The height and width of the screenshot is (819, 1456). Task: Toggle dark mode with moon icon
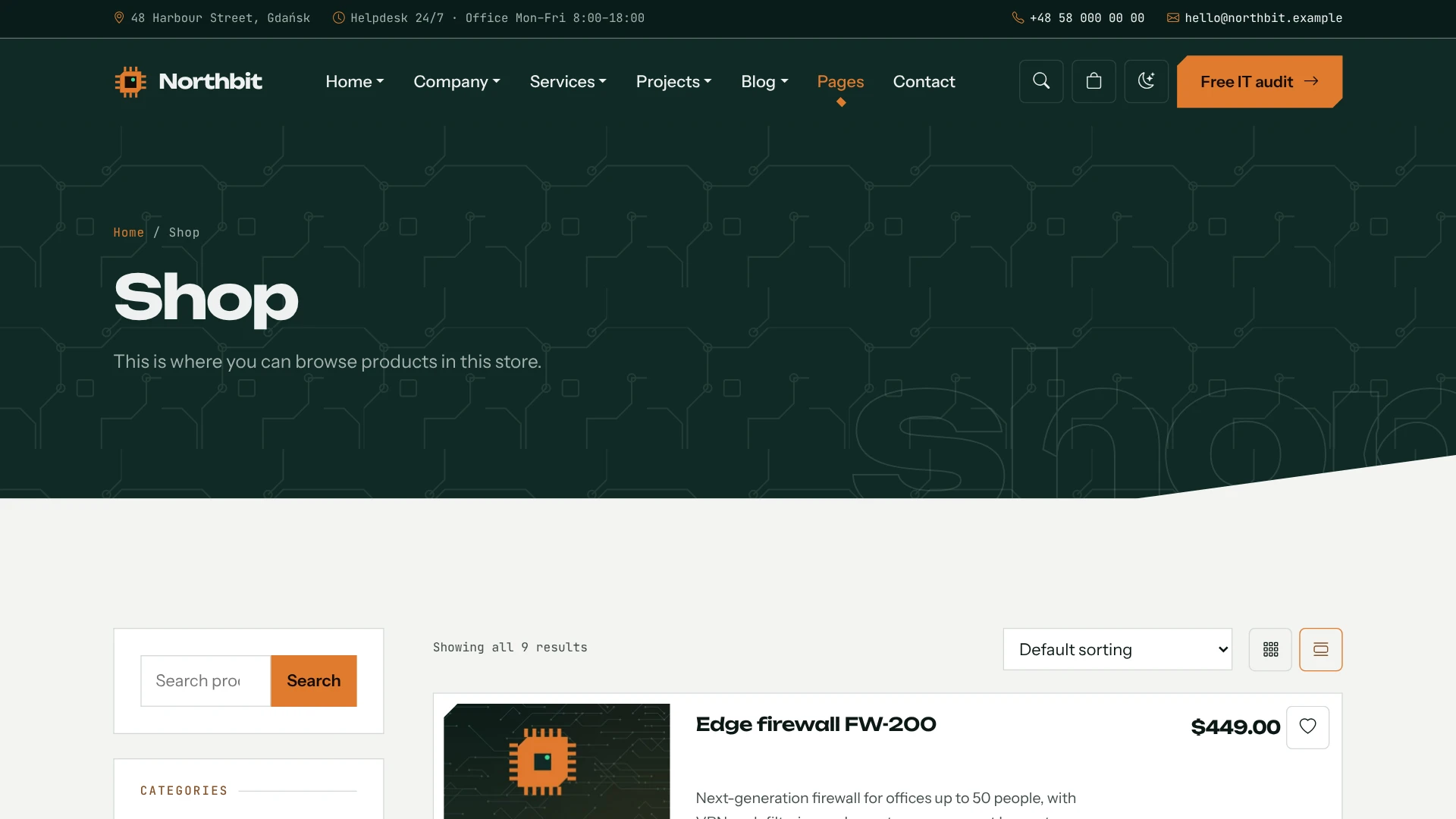click(x=1146, y=81)
